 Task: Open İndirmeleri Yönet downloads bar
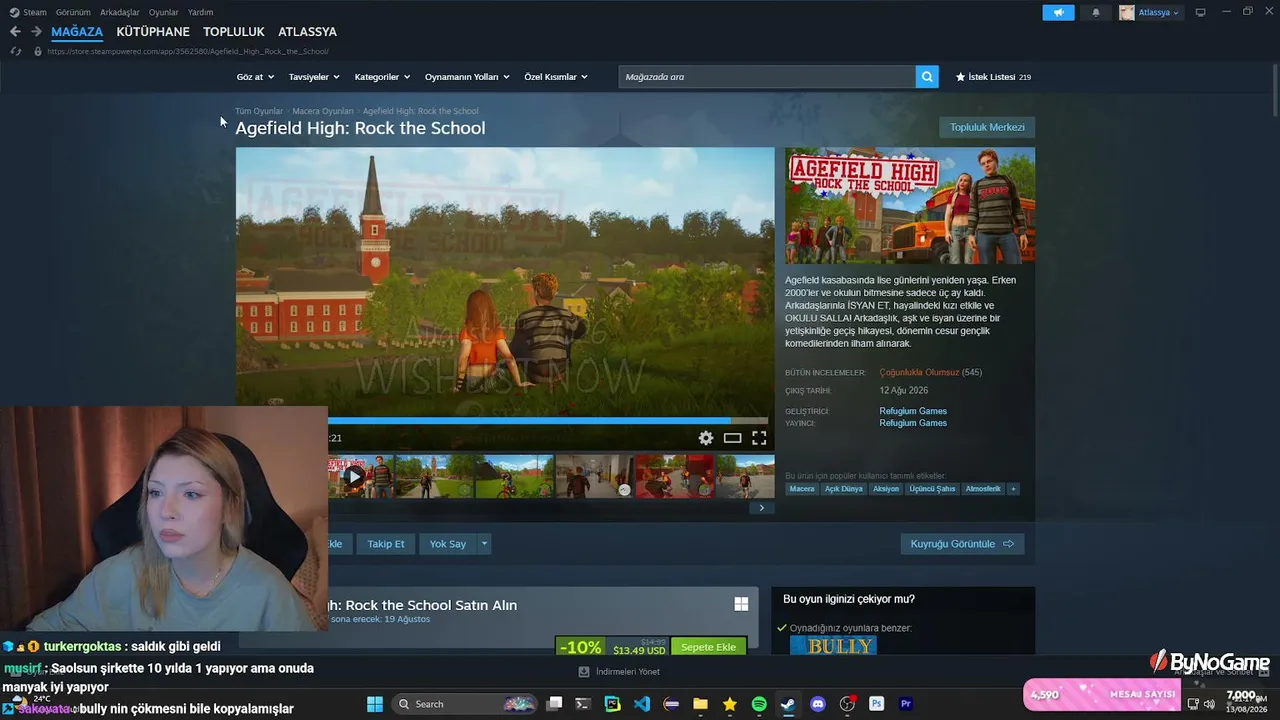click(620, 672)
